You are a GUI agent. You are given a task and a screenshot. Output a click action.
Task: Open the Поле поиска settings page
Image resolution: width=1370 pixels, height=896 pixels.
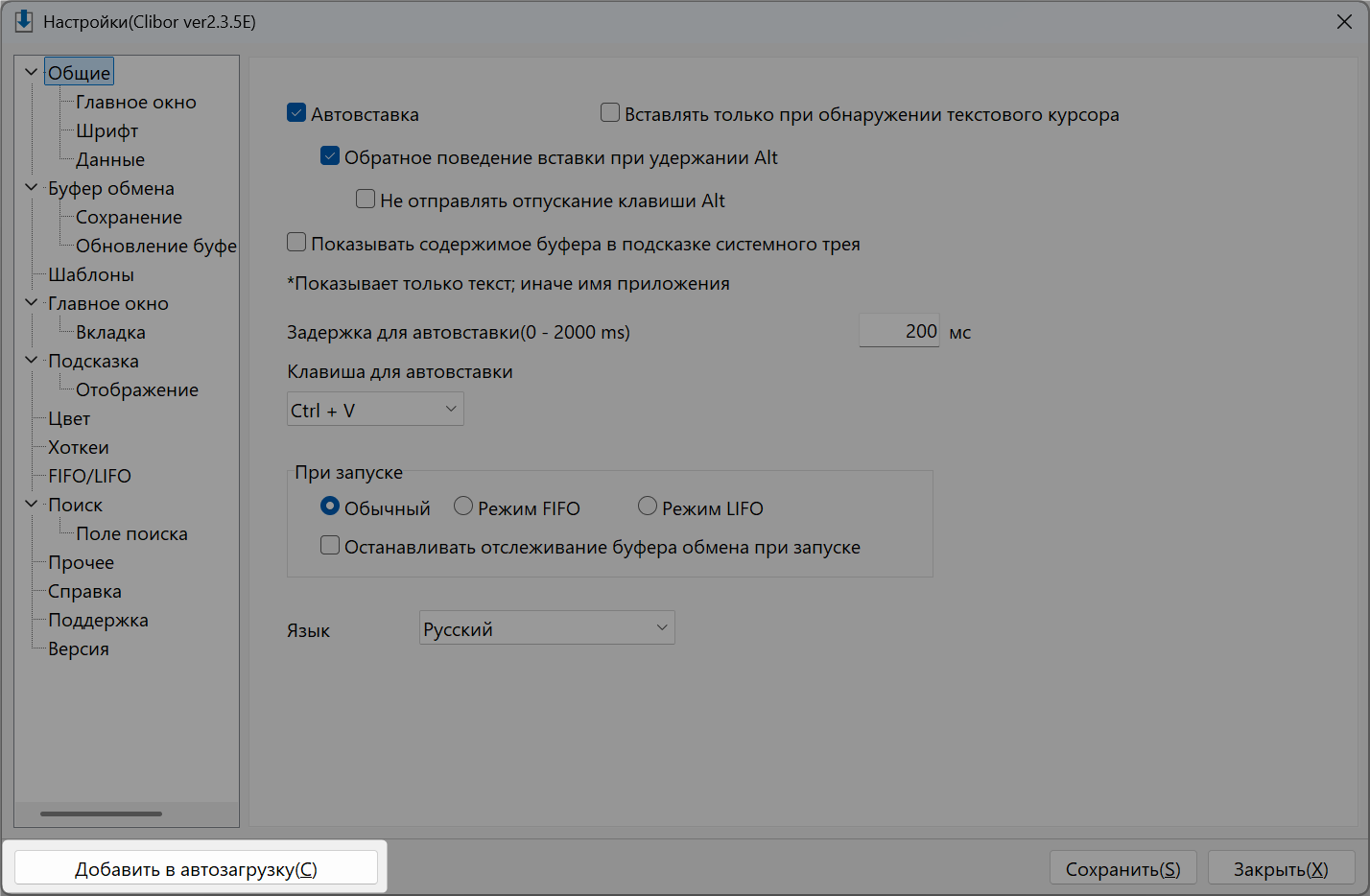(132, 533)
